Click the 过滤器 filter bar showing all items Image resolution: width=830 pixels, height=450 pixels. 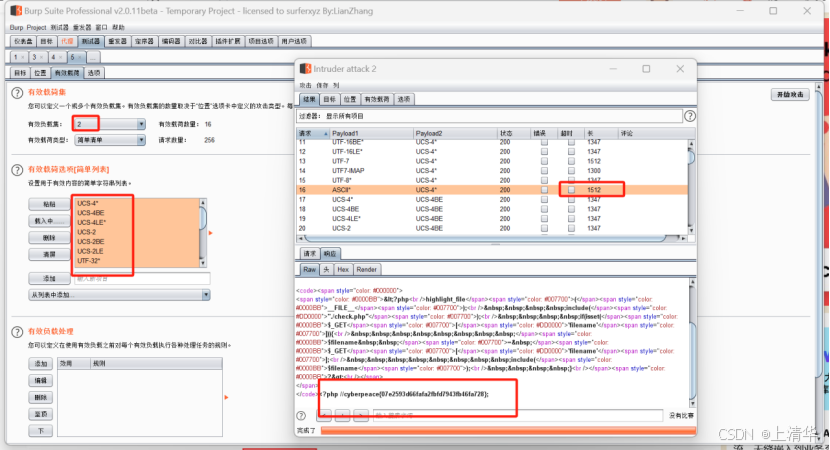pos(490,116)
